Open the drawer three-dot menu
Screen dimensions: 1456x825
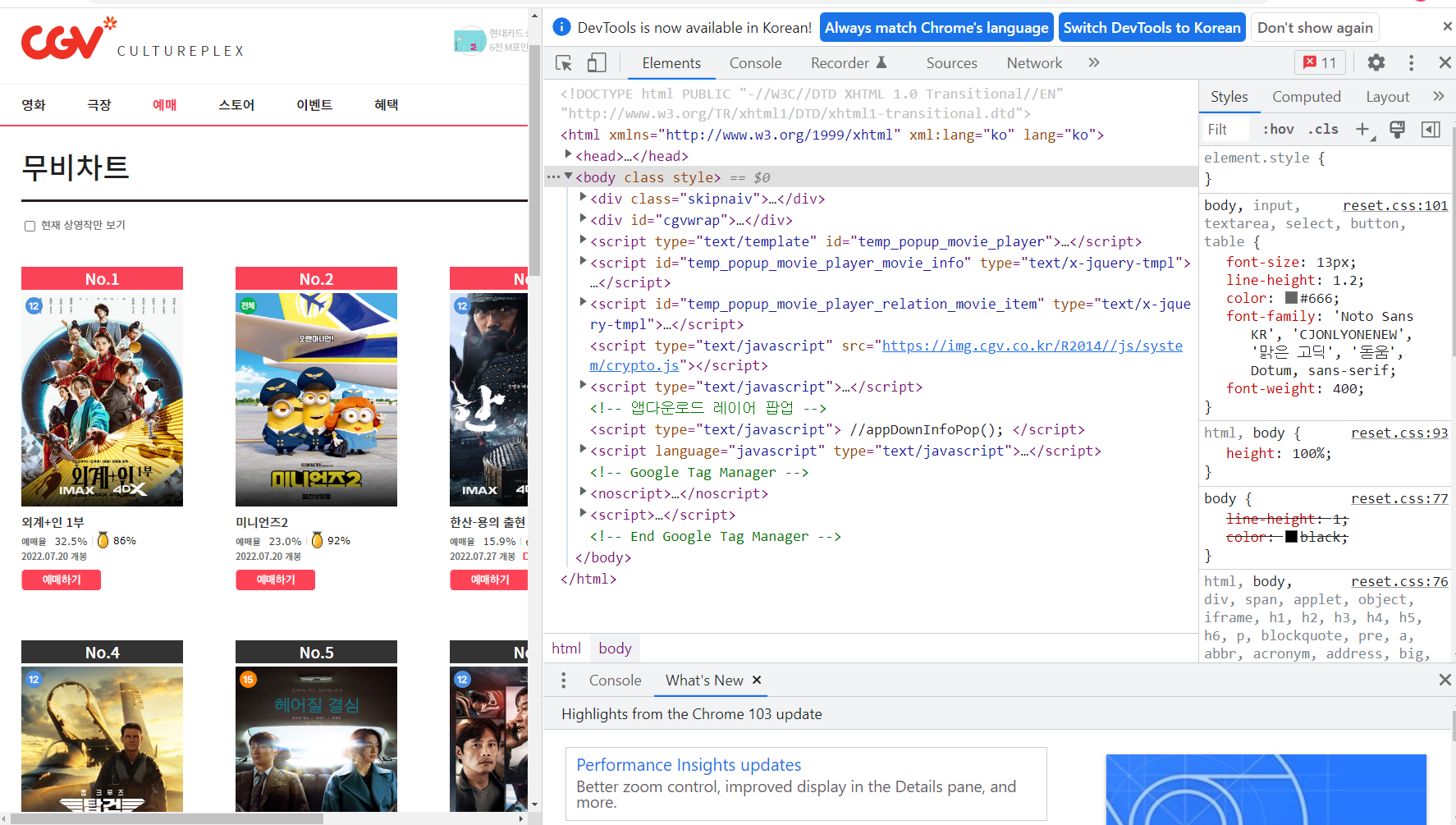(563, 680)
